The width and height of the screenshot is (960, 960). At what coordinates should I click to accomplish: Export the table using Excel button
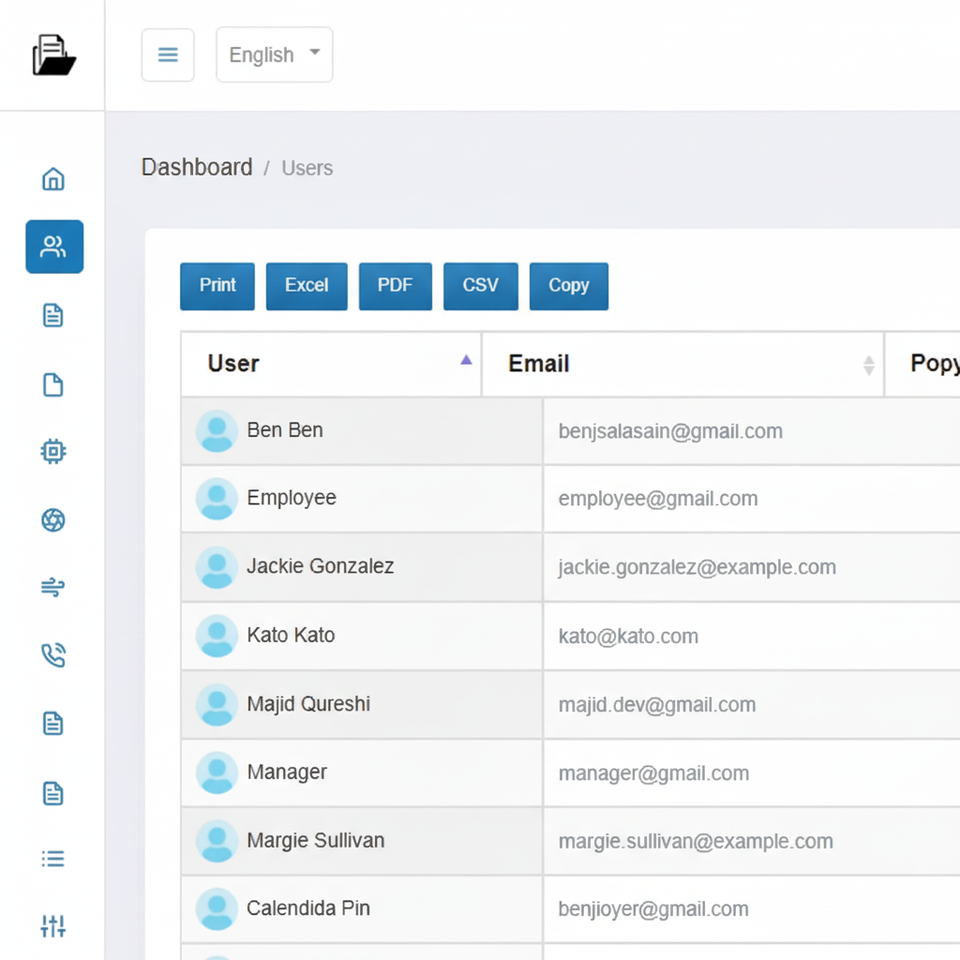point(306,286)
